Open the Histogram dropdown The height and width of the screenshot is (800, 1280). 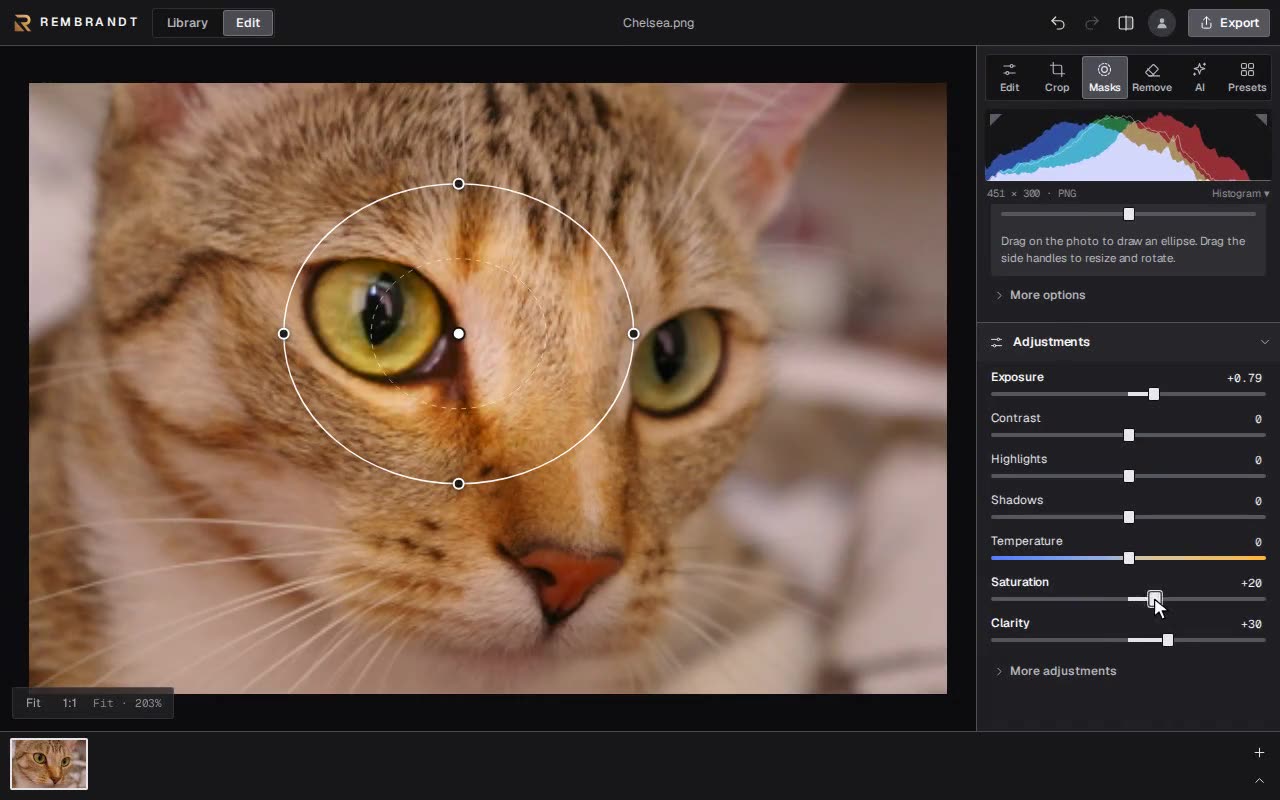1240,194
